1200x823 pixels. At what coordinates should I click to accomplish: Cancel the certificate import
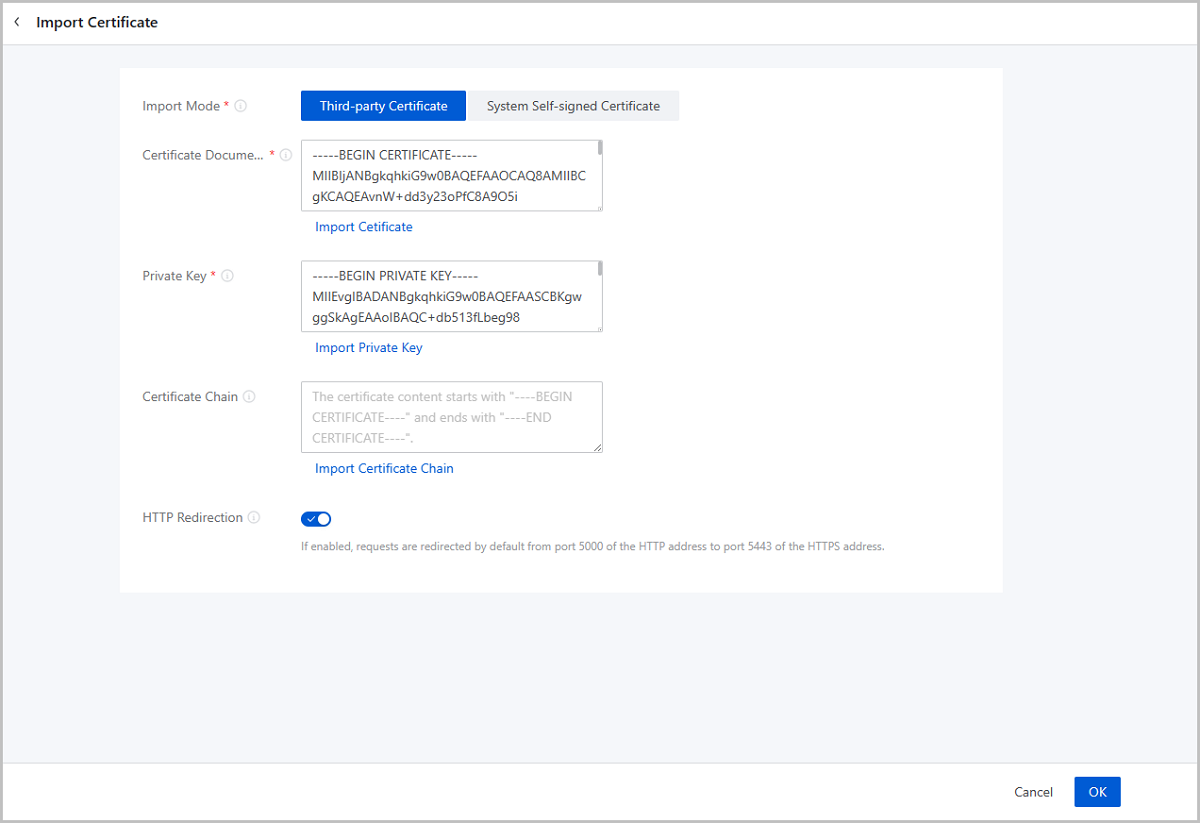1033,792
